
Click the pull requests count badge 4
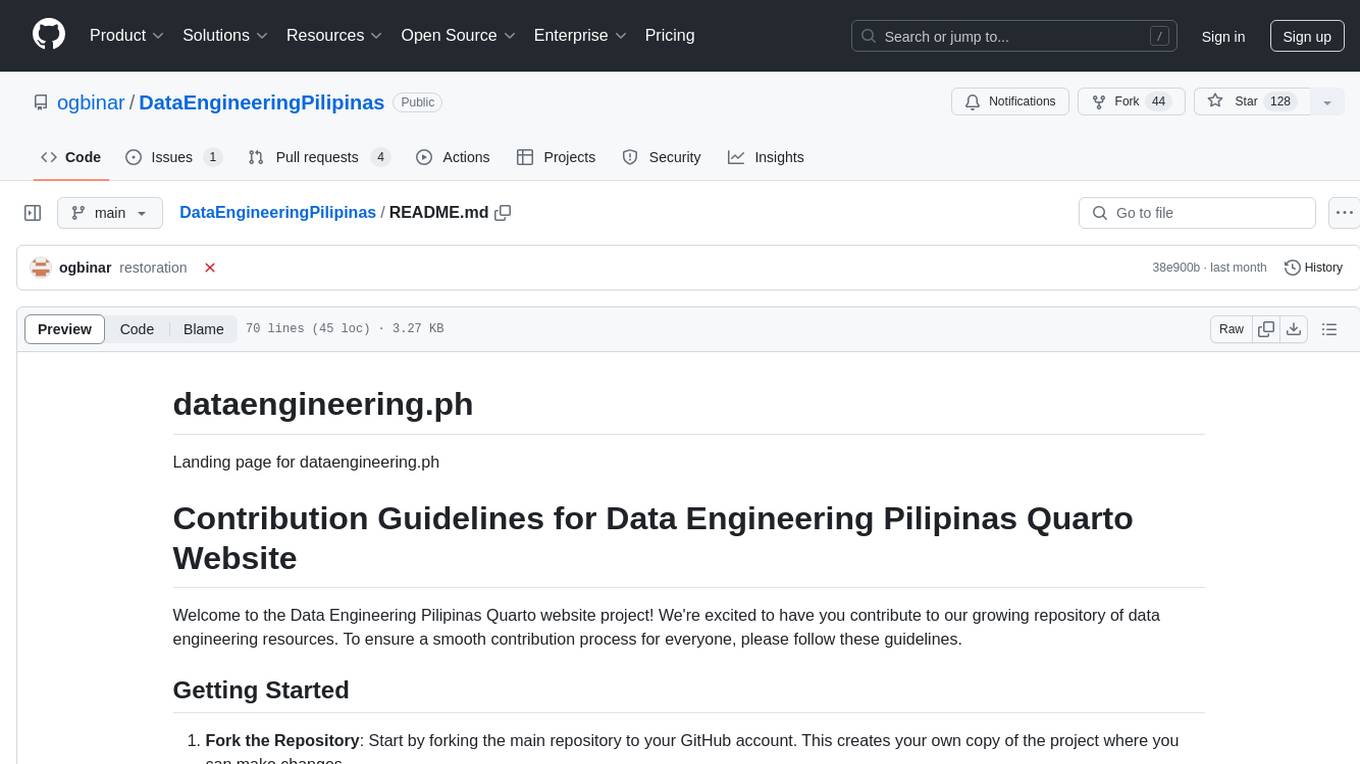pyautogui.click(x=380, y=157)
